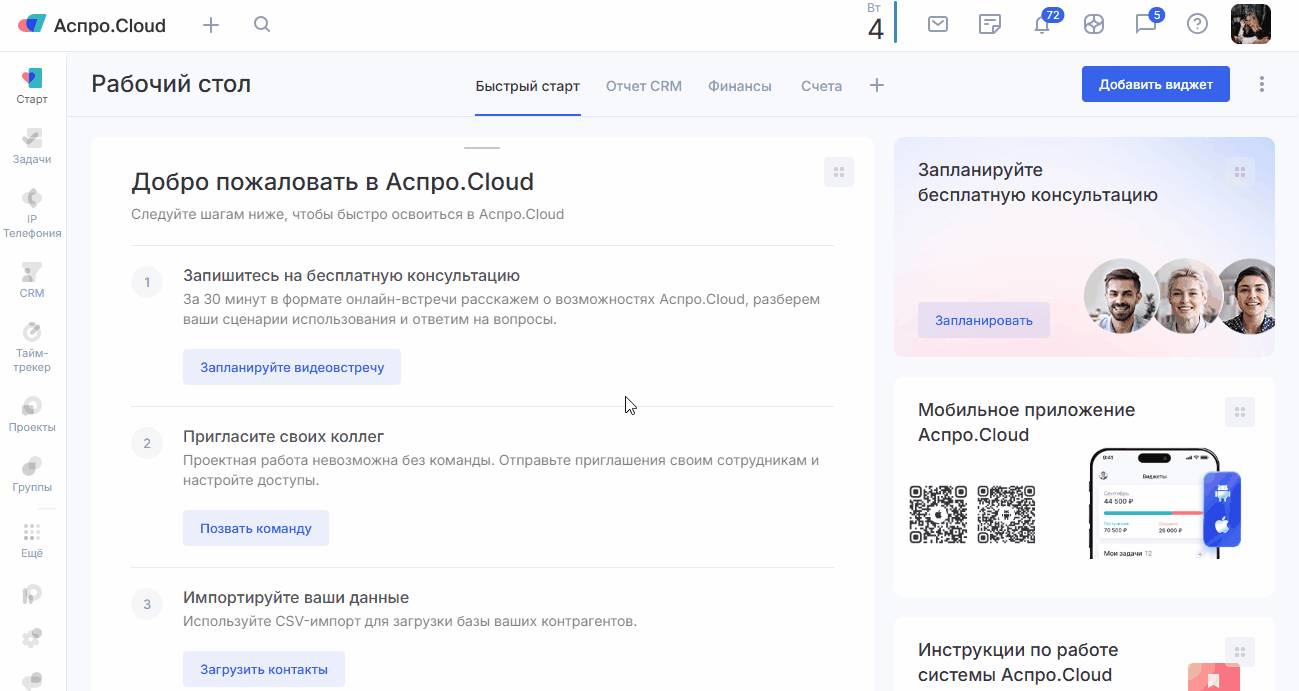
Task: Click the Загрузить контакты button
Action: (264, 669)
